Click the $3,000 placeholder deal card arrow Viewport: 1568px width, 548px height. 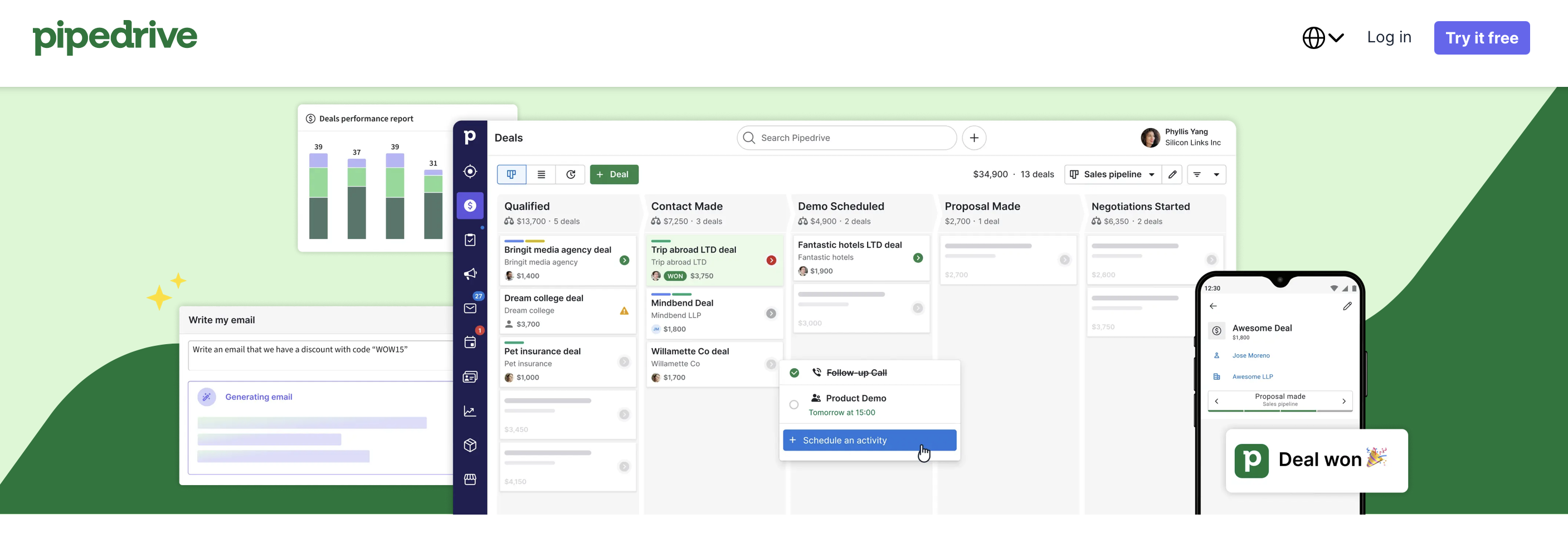(x=918, y=309)
